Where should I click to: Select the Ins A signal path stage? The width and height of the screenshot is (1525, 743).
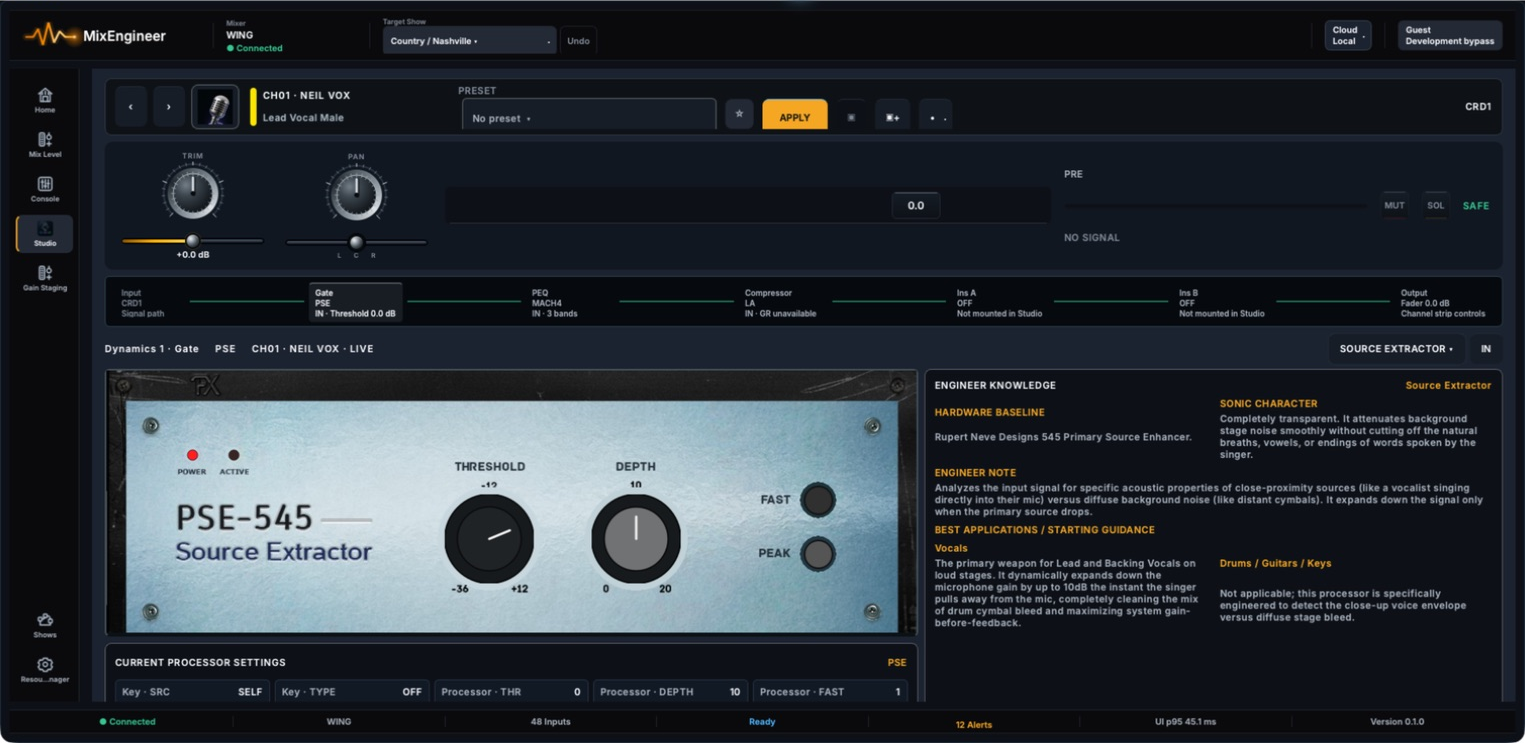999,303
